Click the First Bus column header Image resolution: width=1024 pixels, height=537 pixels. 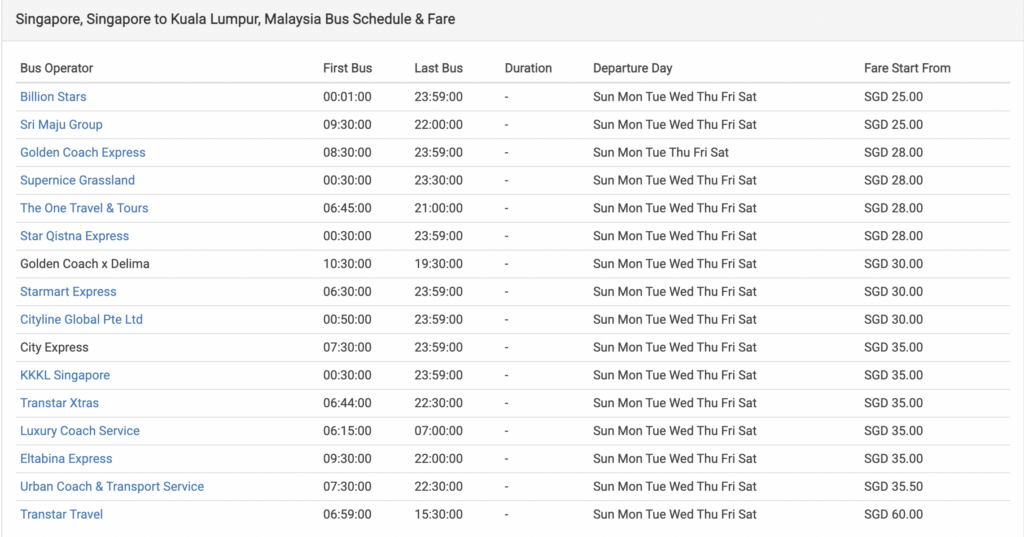point(347,68)
